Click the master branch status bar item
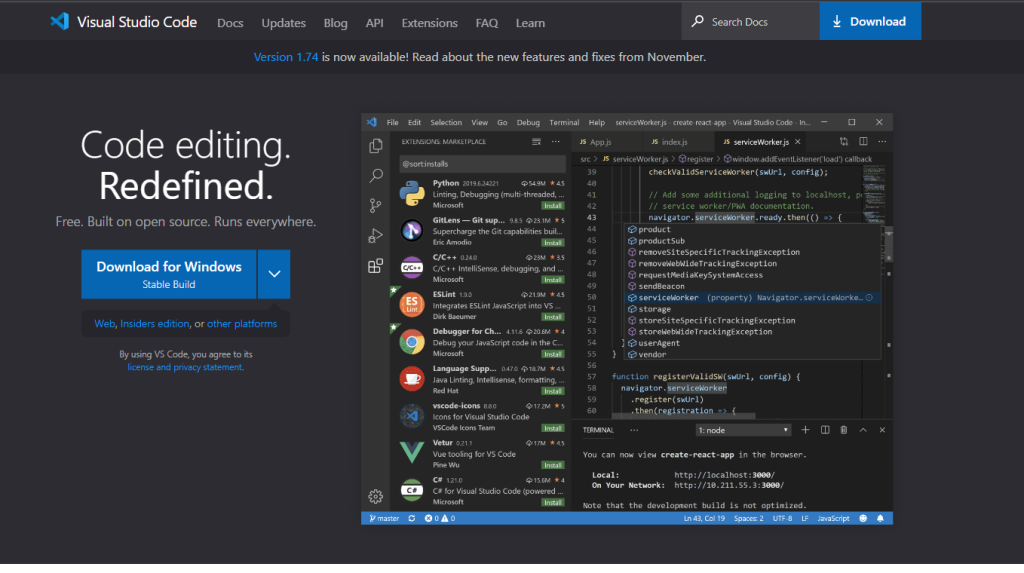 click(x=384, y=519)
